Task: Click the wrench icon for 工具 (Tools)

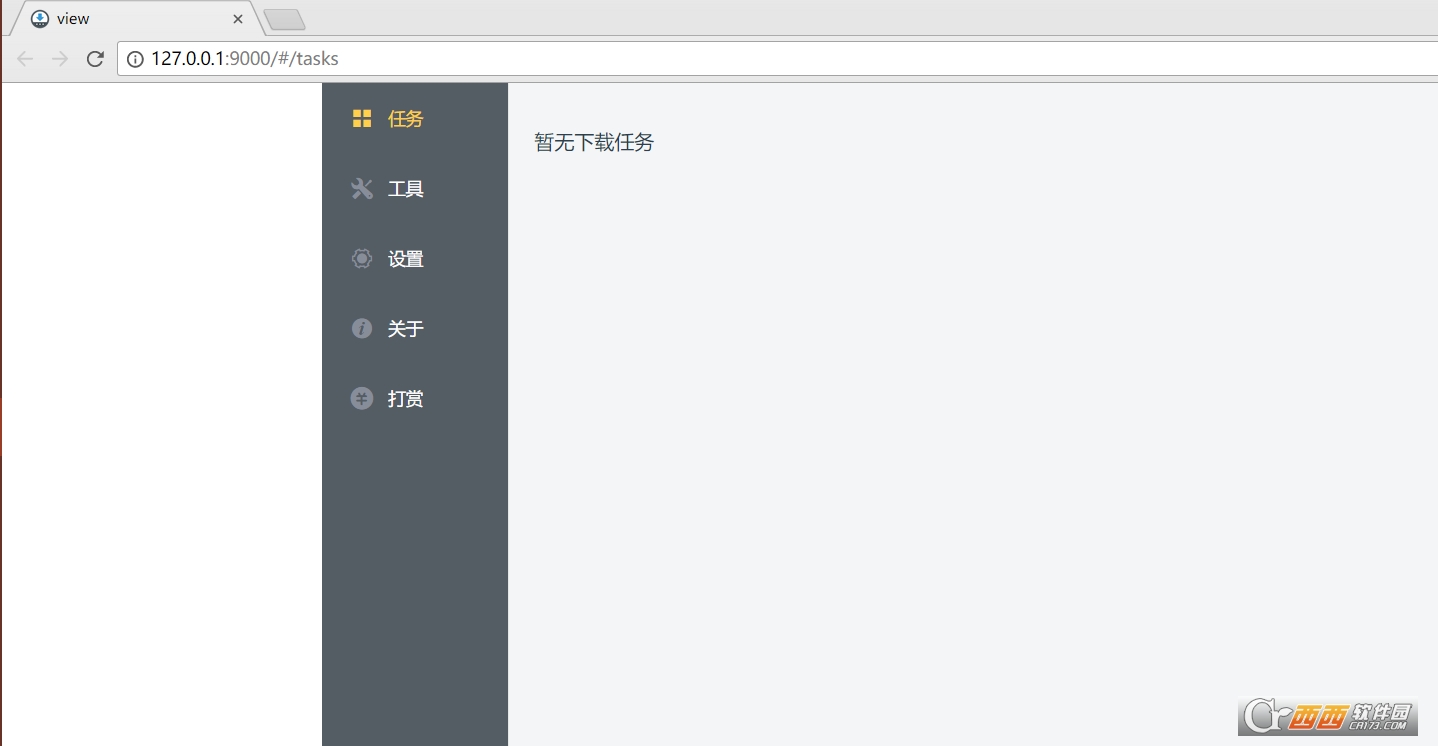Action: (362, 188)
